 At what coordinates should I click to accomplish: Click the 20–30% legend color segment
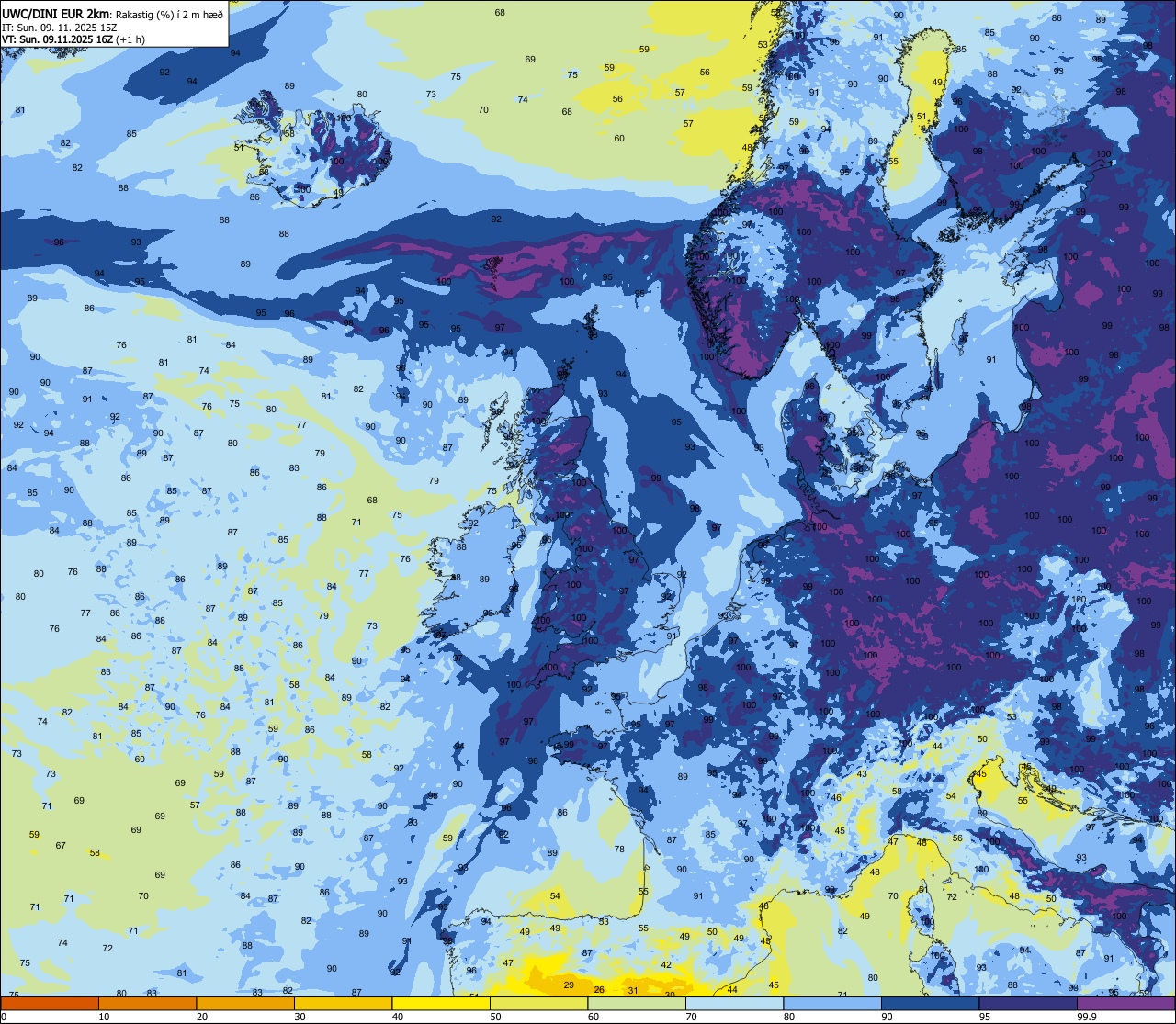coord(245,1004)
